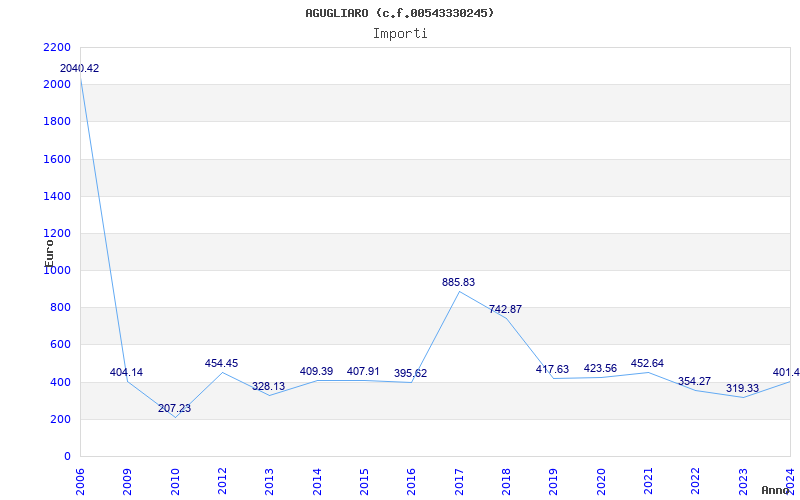Screen dimensions: 800x500
Task: Click the data label 404.14
Action: [127, 372]
